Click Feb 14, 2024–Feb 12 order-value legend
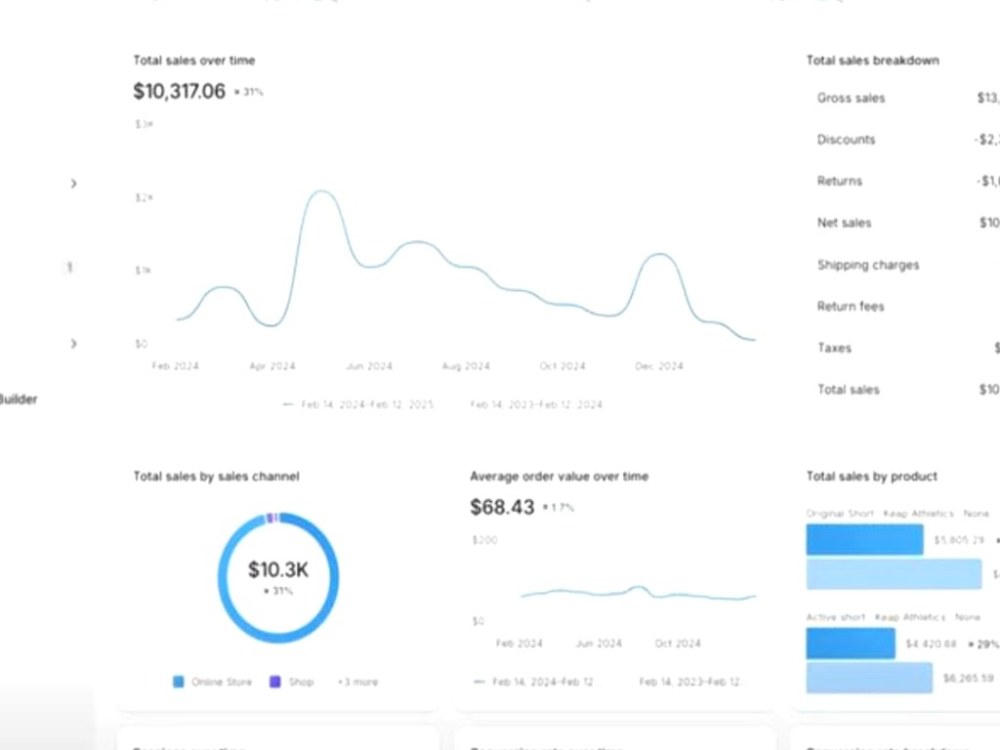Screen dimensions: 1000x750 tap(534, 682)
